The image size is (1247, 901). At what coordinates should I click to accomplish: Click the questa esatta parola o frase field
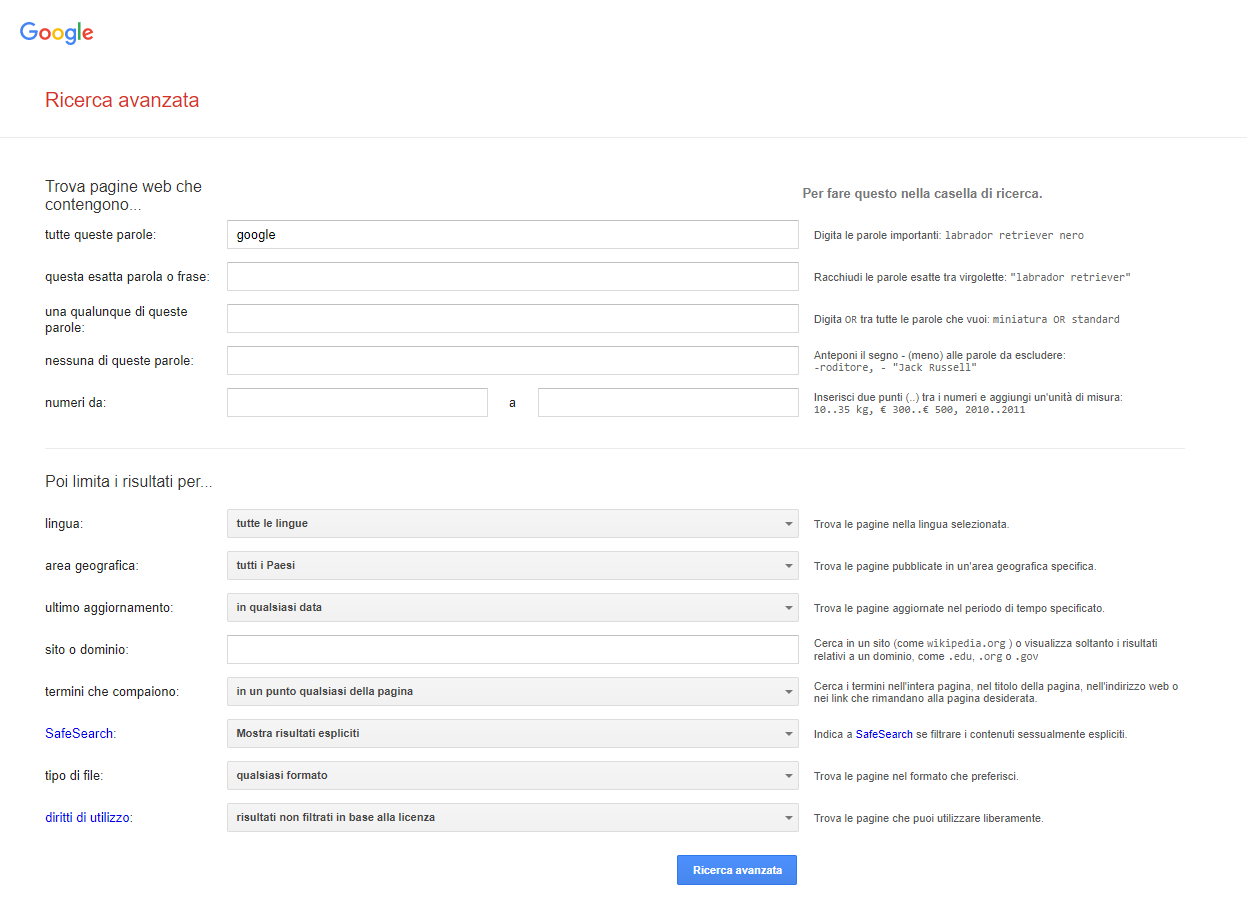click(x=512, y=277)
